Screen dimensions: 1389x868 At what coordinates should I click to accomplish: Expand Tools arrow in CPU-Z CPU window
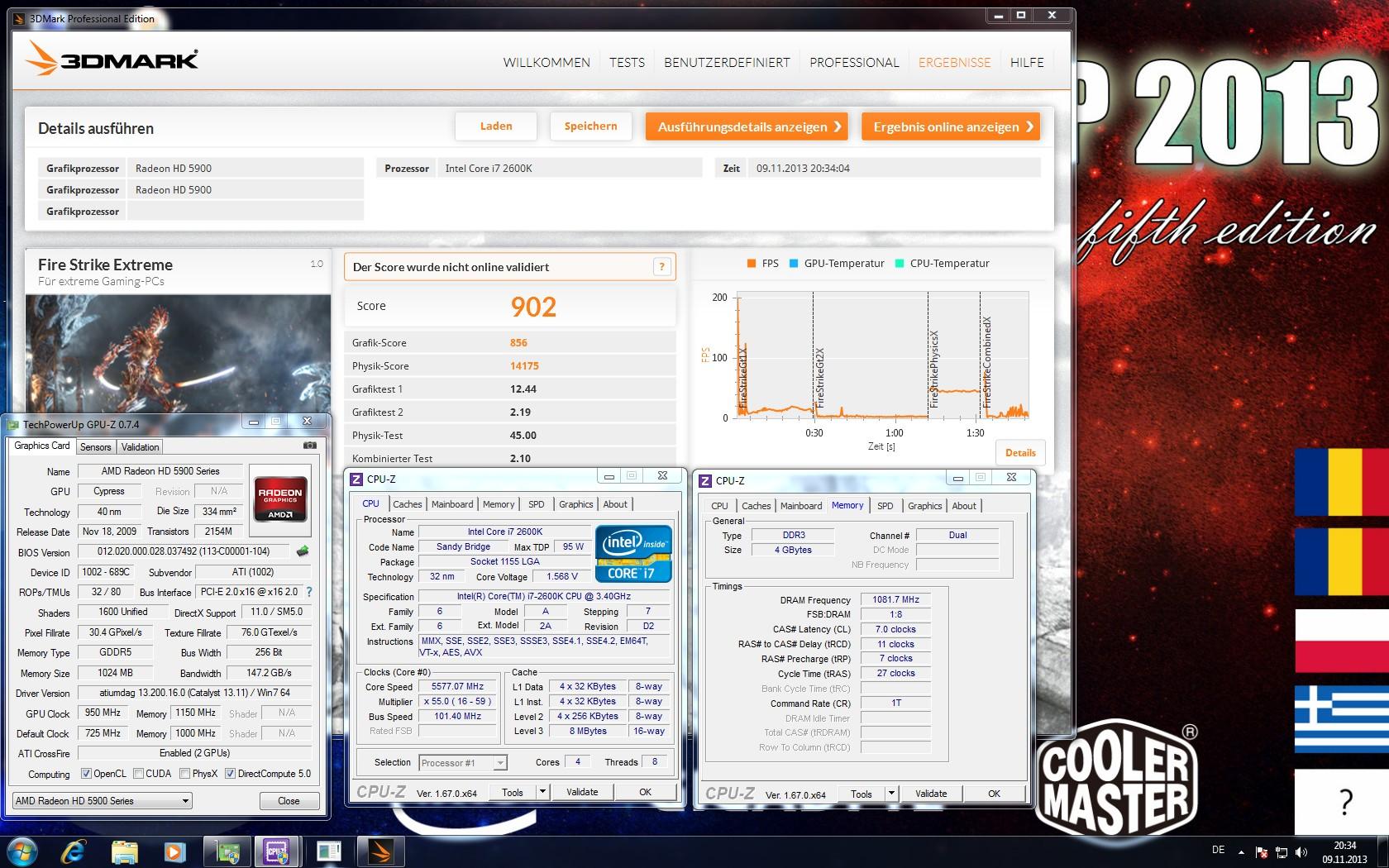click(x=542, y=792)
